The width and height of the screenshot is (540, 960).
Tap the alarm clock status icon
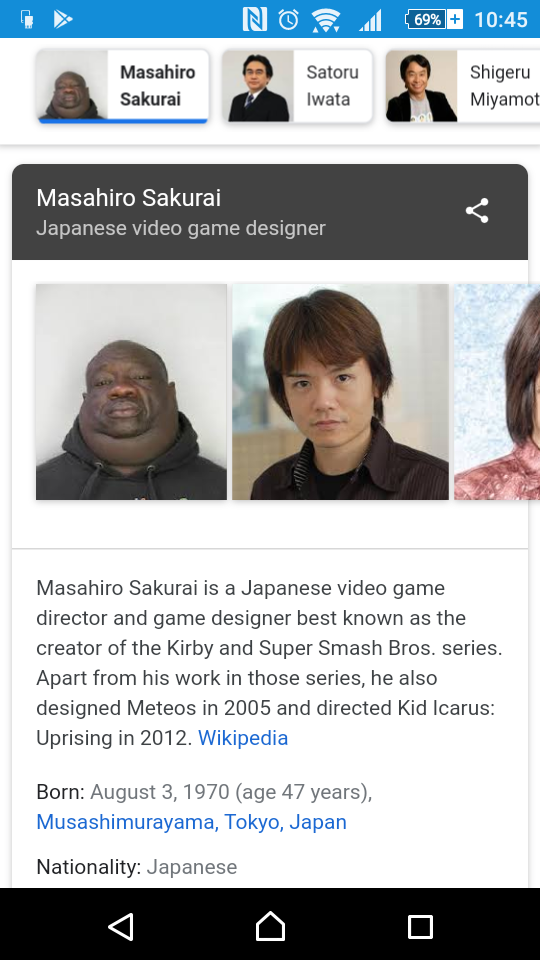[288, 20]
